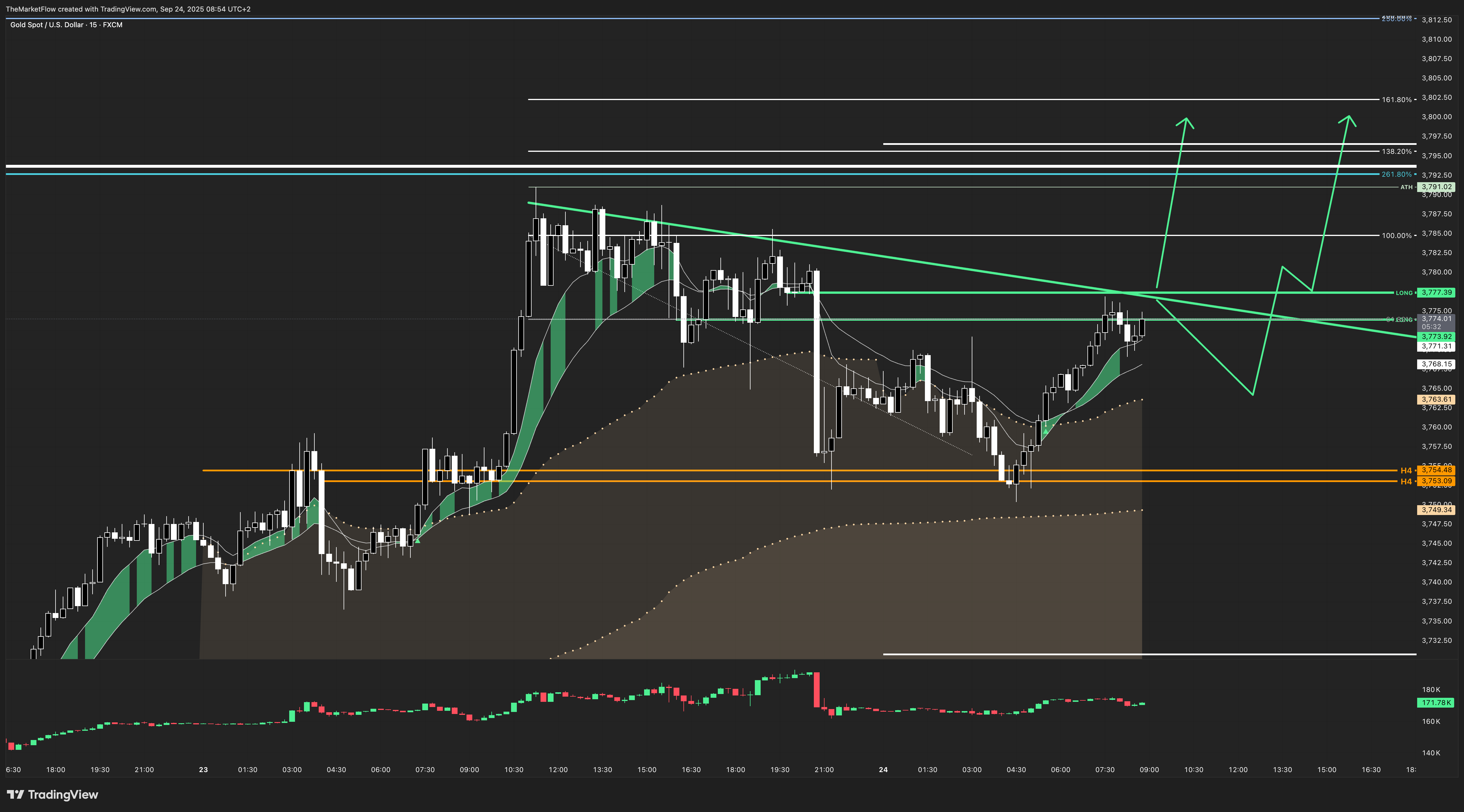Click the date 23 marker on time axis
Screen dimensions: 1464x812
click(203, 770)
